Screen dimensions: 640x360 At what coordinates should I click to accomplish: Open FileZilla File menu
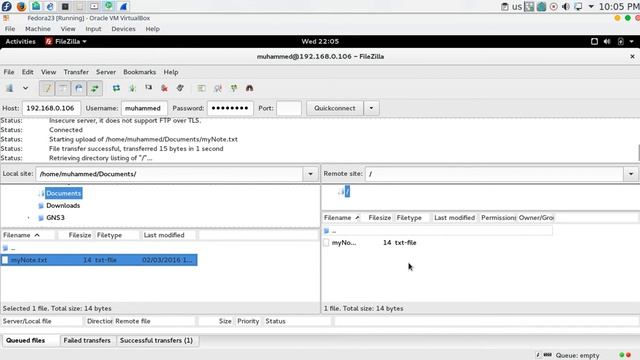click(9, 72)
